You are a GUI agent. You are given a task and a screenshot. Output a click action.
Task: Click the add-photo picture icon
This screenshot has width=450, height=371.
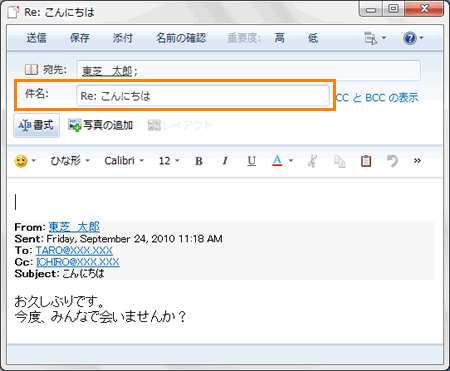click(75, 125)
